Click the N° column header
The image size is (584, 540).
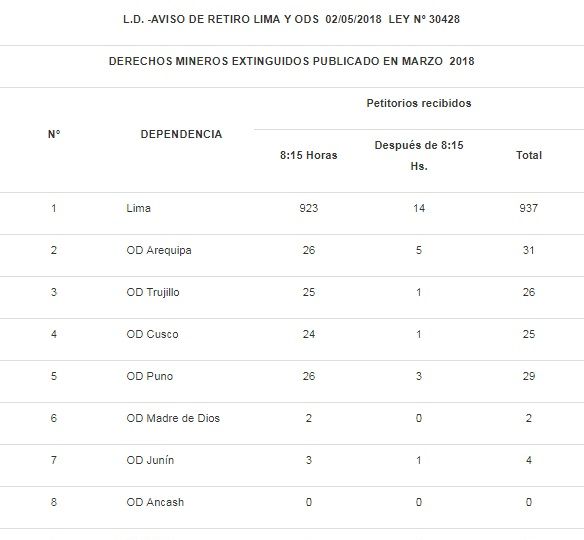pos(54,134)
